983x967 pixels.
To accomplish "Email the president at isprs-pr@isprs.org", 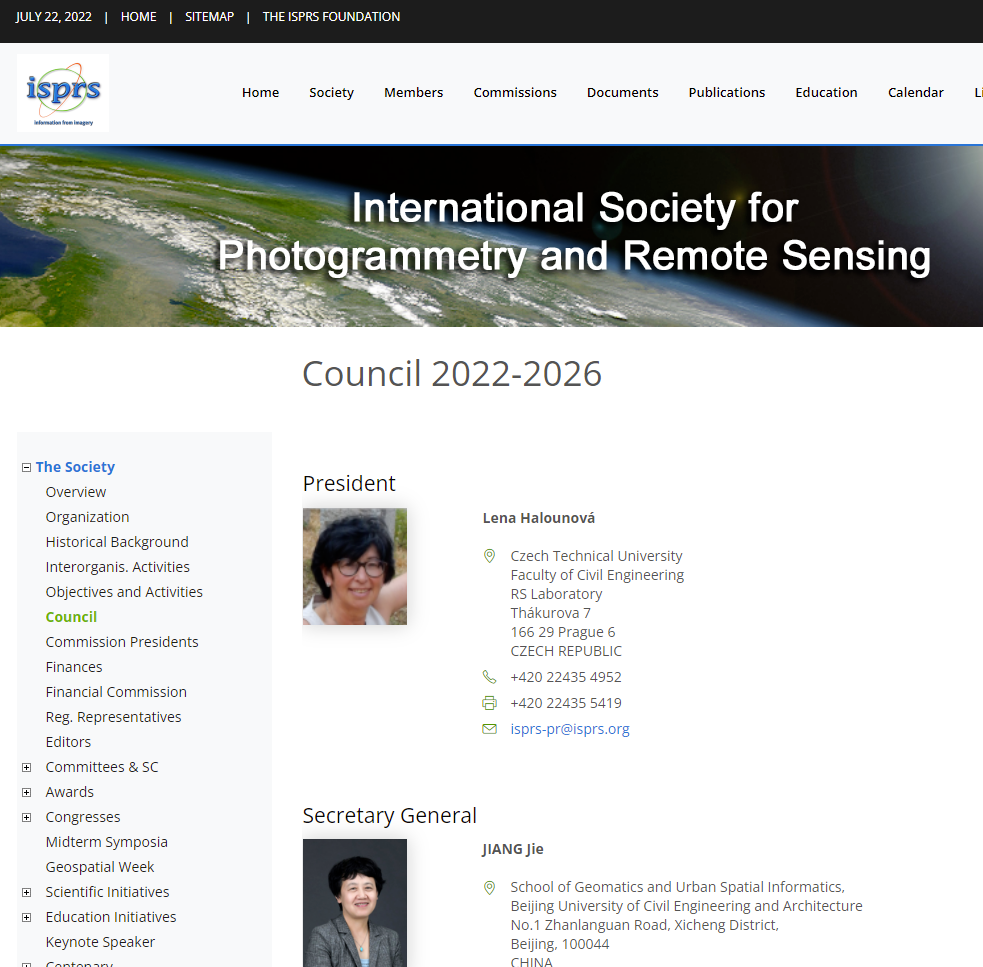I will [570, 729].
